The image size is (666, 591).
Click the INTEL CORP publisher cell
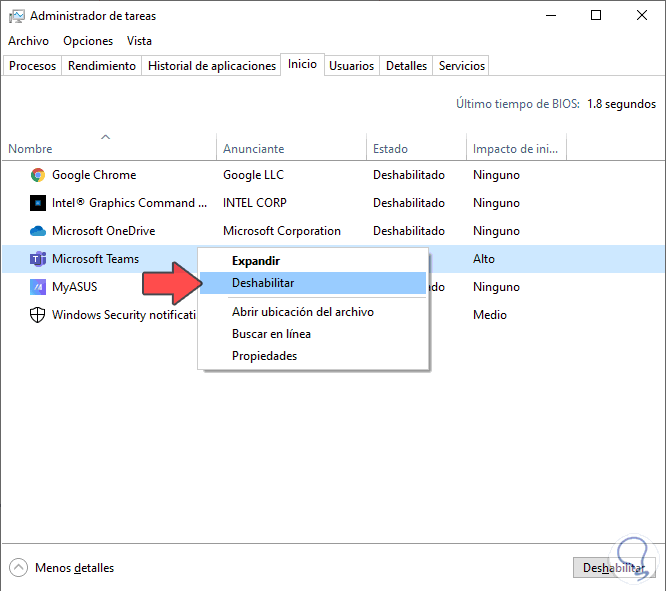[x=255, y=203]
